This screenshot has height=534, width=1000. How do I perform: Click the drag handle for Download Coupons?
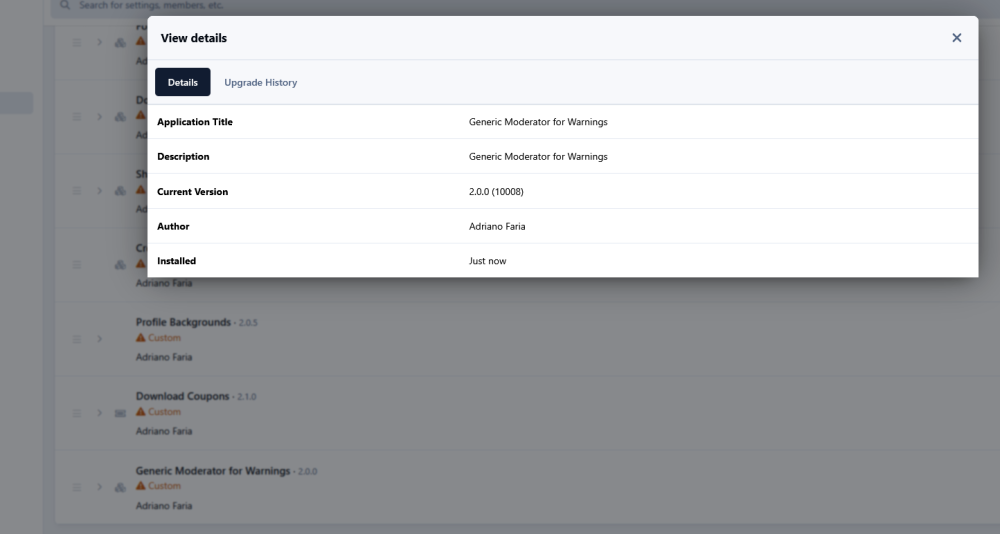coord(77,413)
